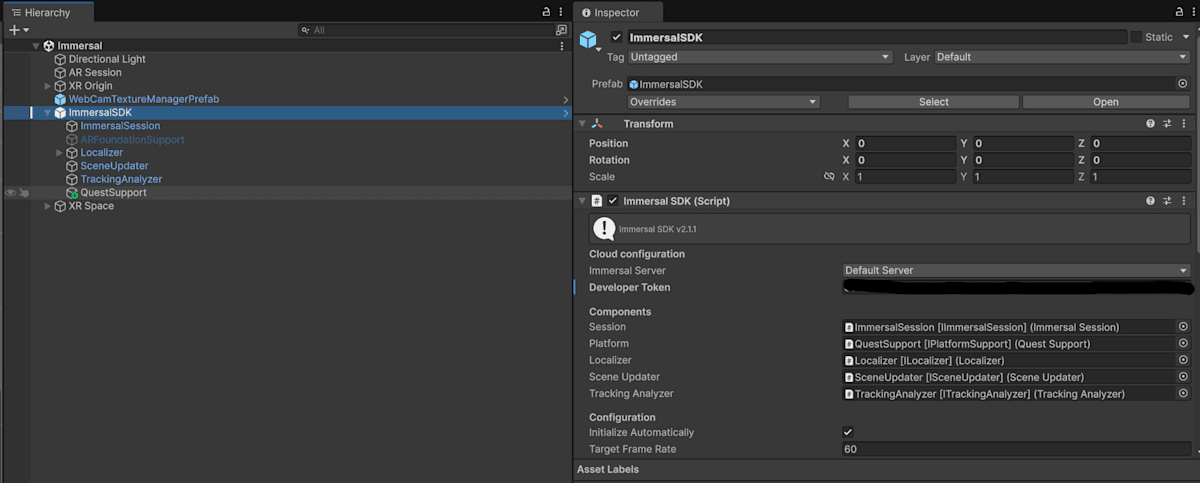Click the prefab Select button
The width and height of the screenshot is (1200, 483).
[x=933, y=102]
